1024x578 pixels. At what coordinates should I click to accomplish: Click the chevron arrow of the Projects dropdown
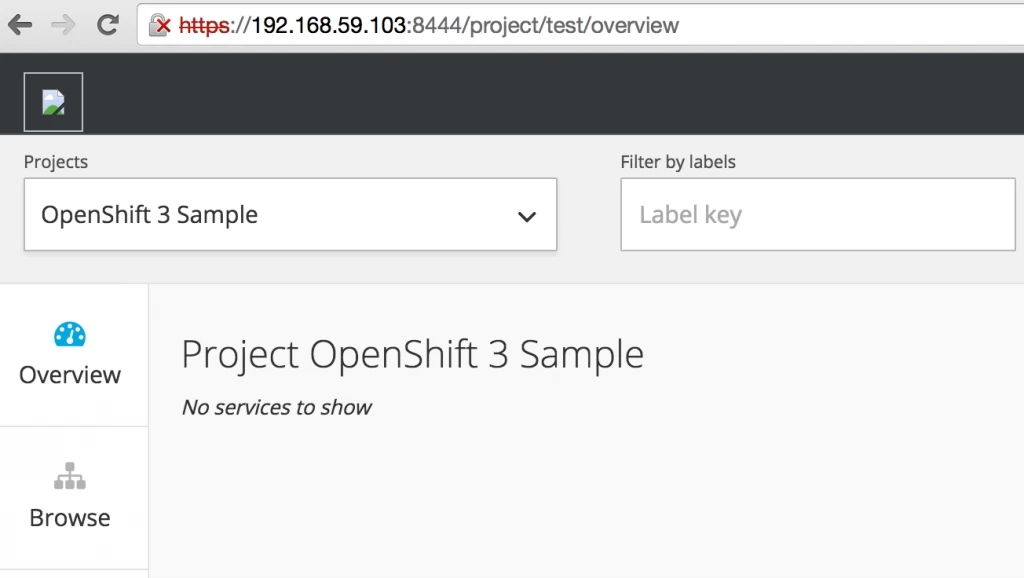[526, 216]
